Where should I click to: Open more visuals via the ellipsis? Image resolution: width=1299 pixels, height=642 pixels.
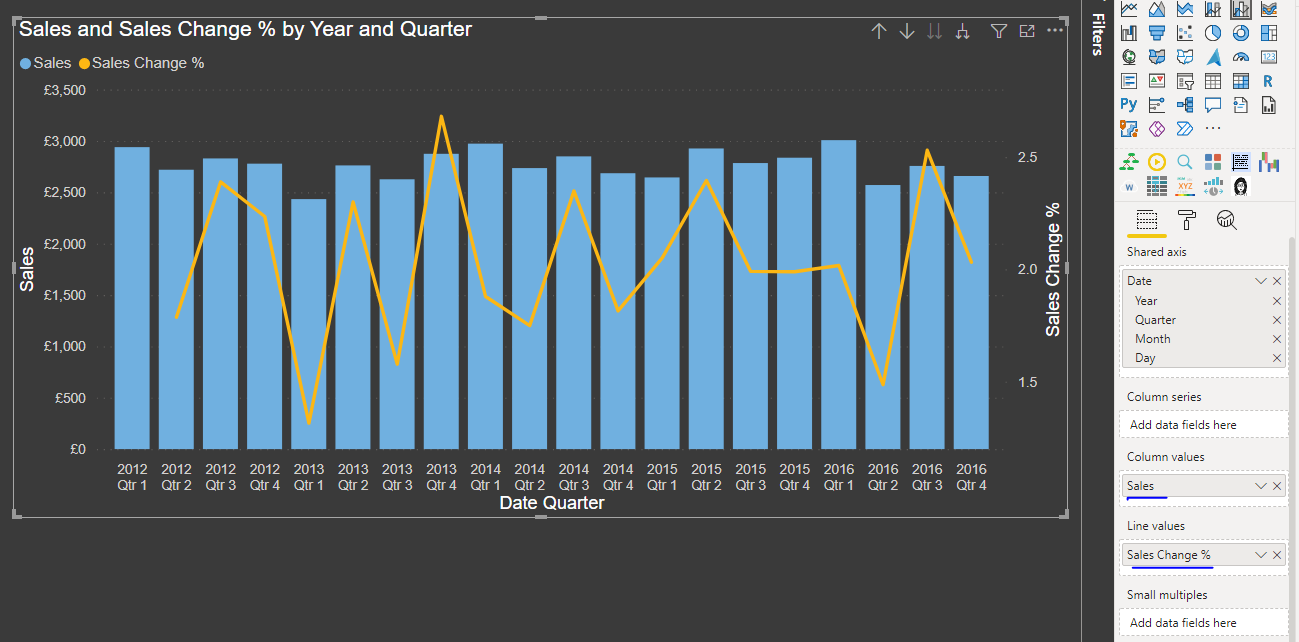click(x=1213, y=128)
